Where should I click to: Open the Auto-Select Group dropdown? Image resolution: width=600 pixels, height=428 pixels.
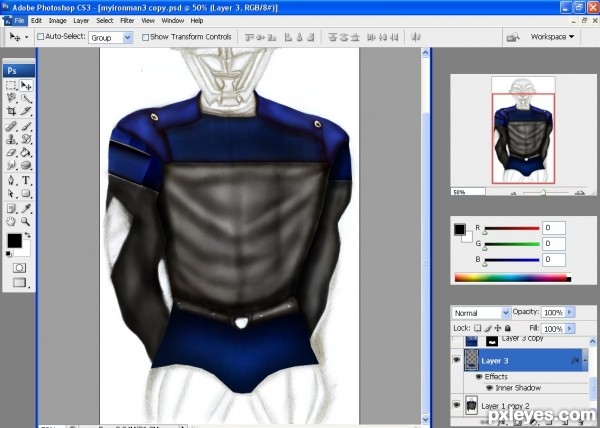click(x=127, y=37)
